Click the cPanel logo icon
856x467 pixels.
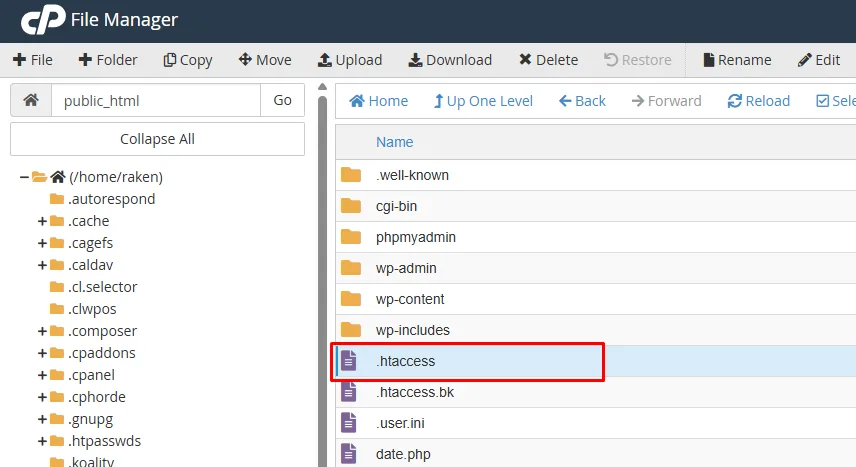[x=38, y=19]
